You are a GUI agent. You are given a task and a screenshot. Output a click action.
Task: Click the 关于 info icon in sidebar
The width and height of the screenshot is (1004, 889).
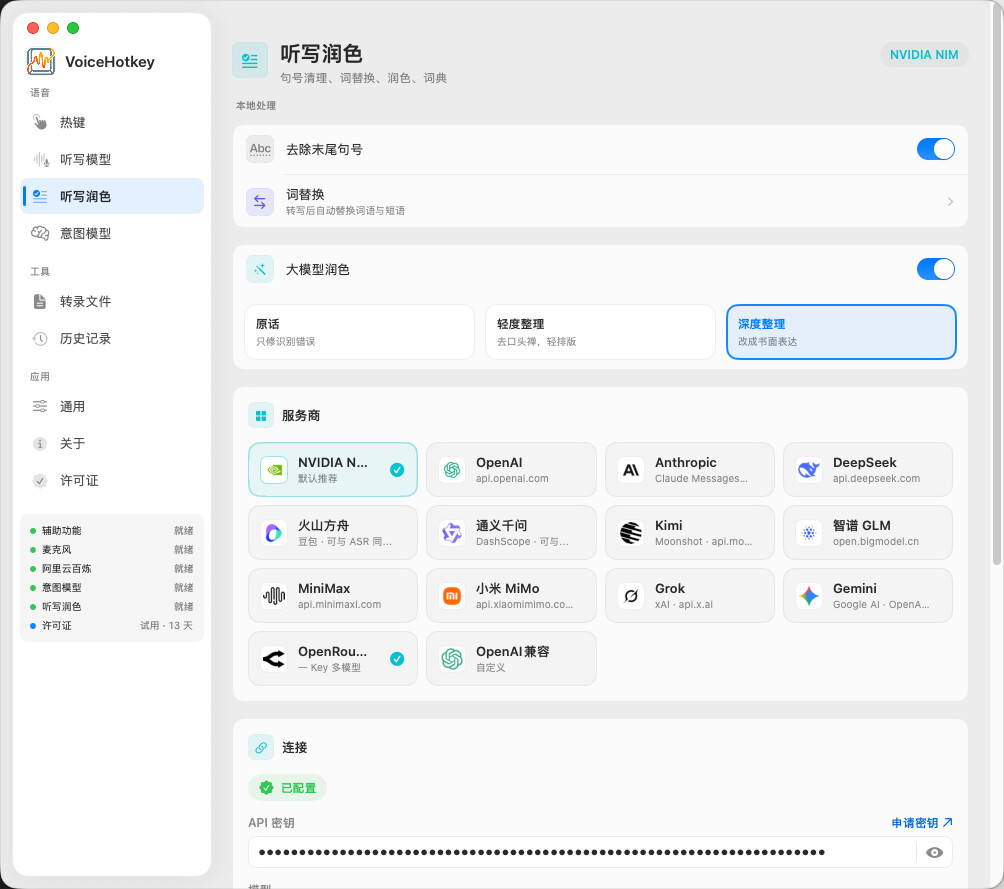(40, 443)
